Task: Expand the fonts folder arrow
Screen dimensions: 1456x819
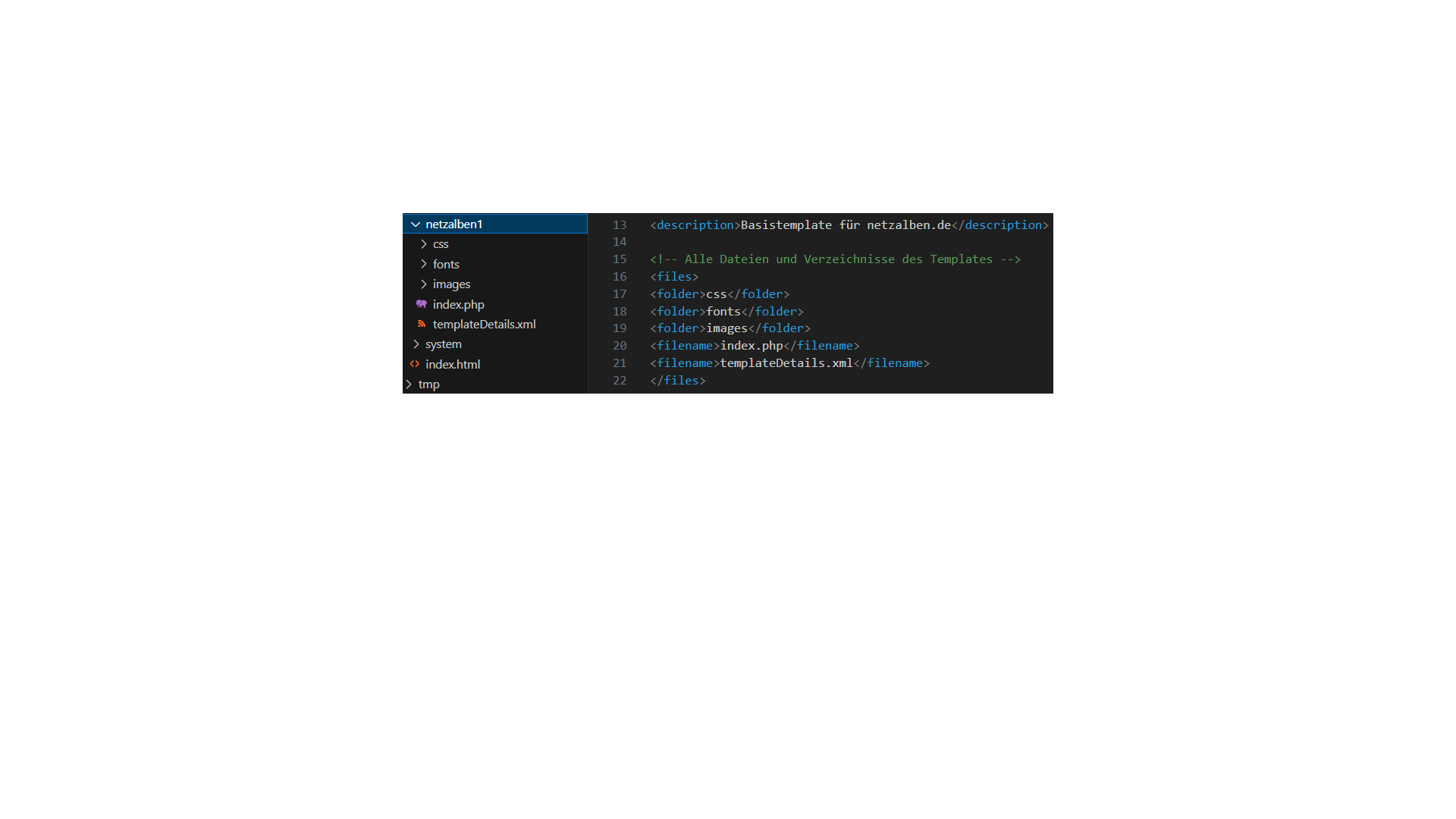Action: pos(423,264)
